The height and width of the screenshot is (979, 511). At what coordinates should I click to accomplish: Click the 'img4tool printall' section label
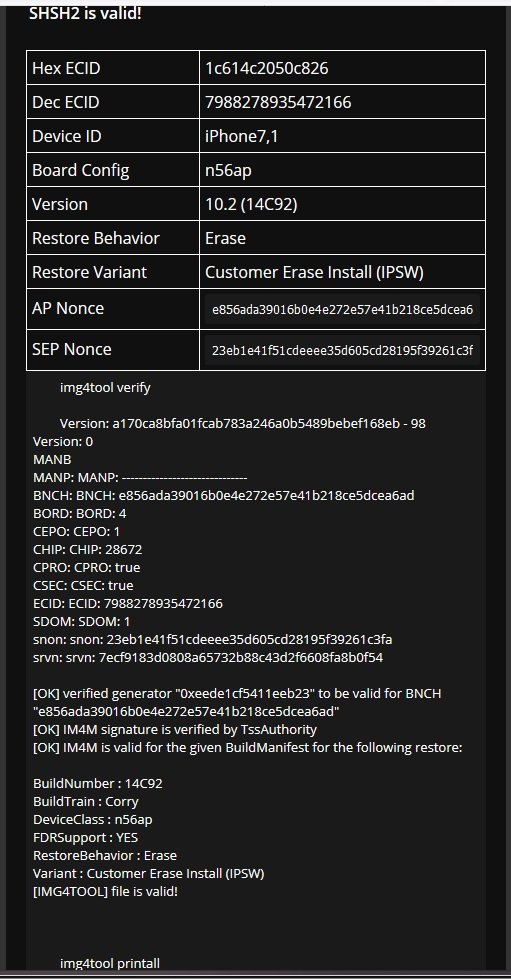(x=110, y=963)
